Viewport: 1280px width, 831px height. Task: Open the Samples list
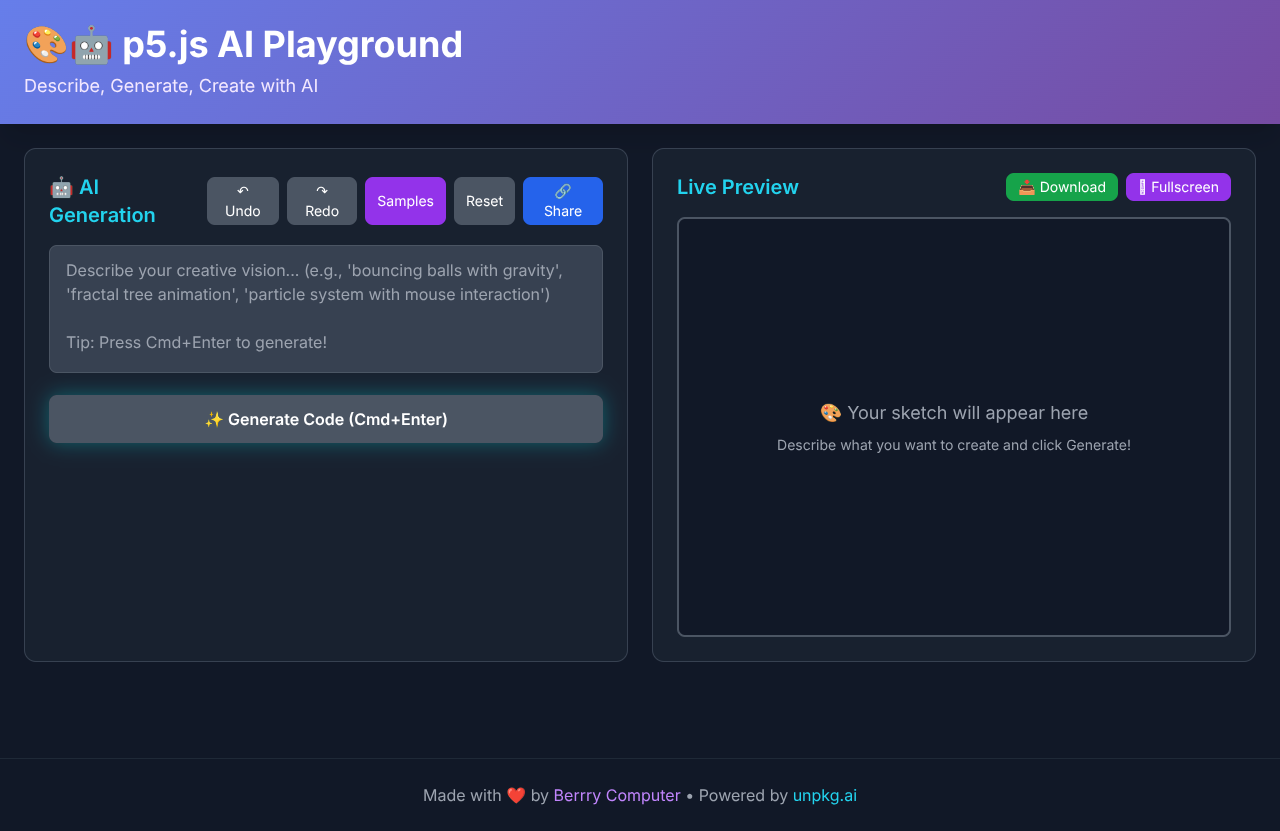405,201
